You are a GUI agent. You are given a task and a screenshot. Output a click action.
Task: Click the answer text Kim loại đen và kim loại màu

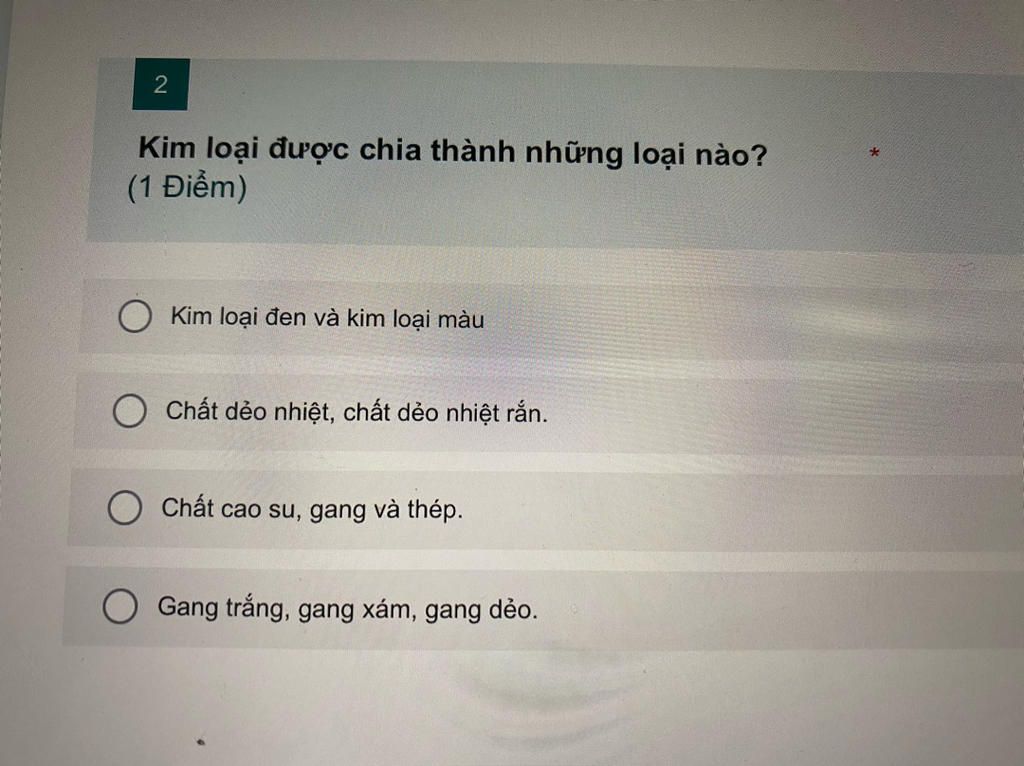327,318
